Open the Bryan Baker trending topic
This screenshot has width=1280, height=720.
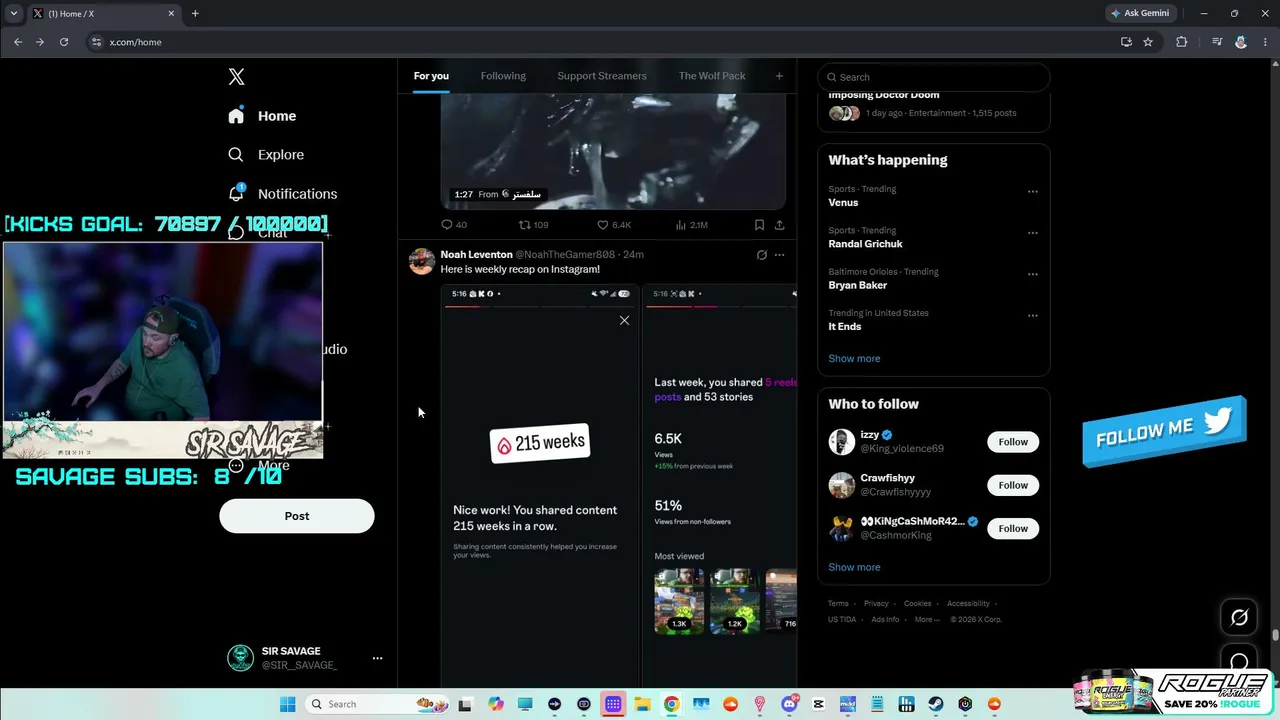point(857,285)
